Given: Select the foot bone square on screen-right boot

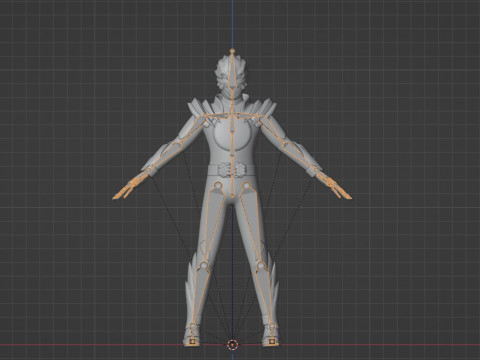Looking at the screenshot, I should (x=272, y=341).
